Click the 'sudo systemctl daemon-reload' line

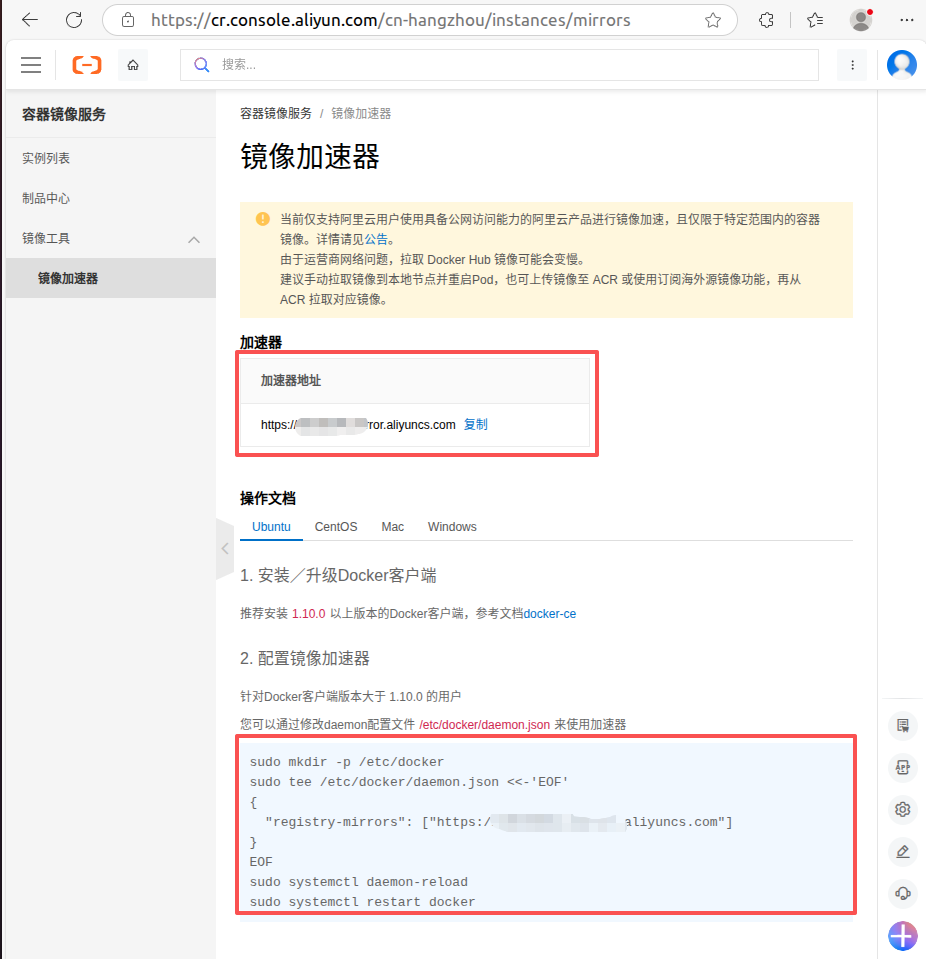358,882
